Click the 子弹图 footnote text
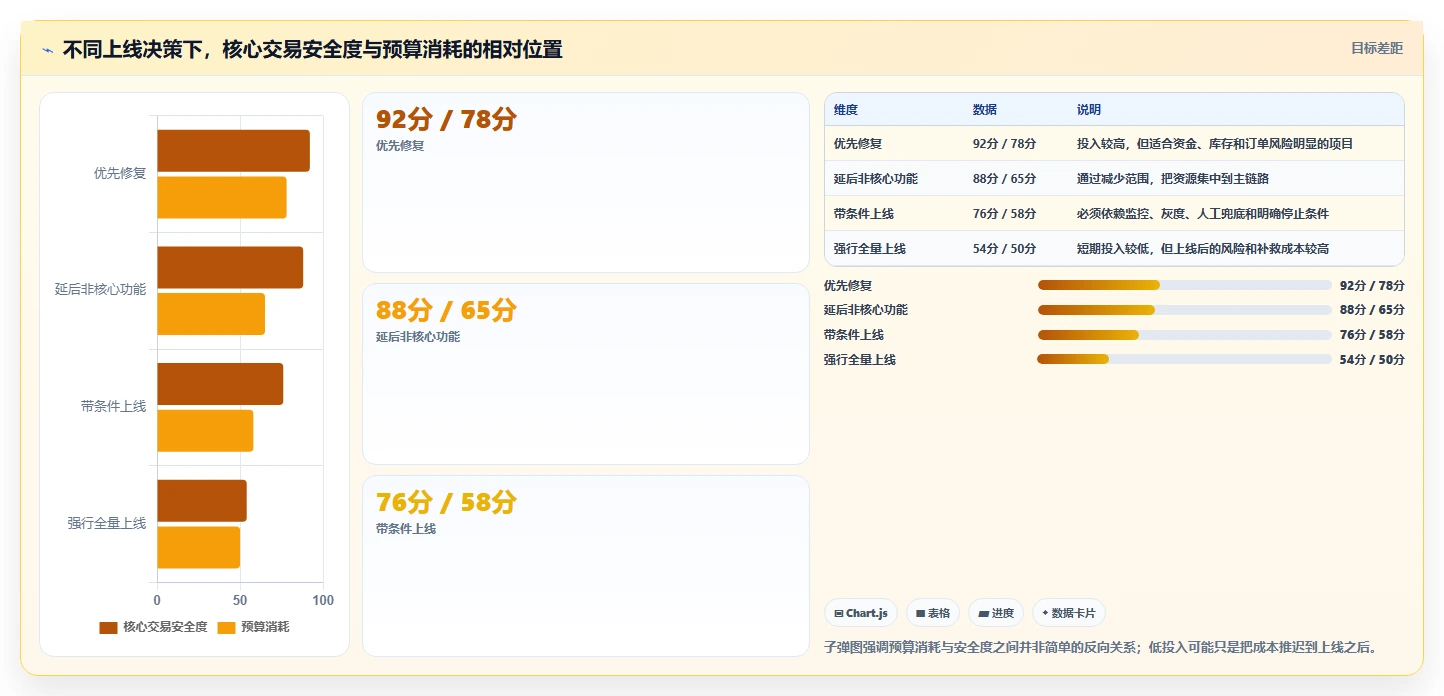This screenshot has width=1444, height=696. (x=1100, y=648)
